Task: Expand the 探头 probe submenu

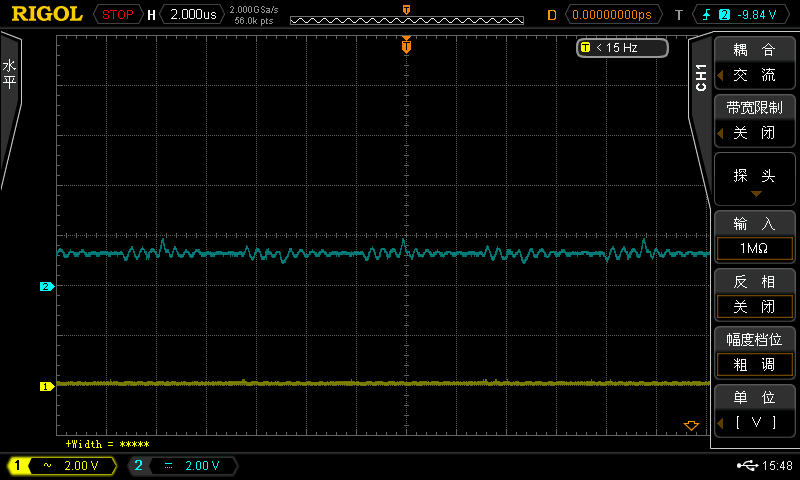Action: [x=754, y=179]
